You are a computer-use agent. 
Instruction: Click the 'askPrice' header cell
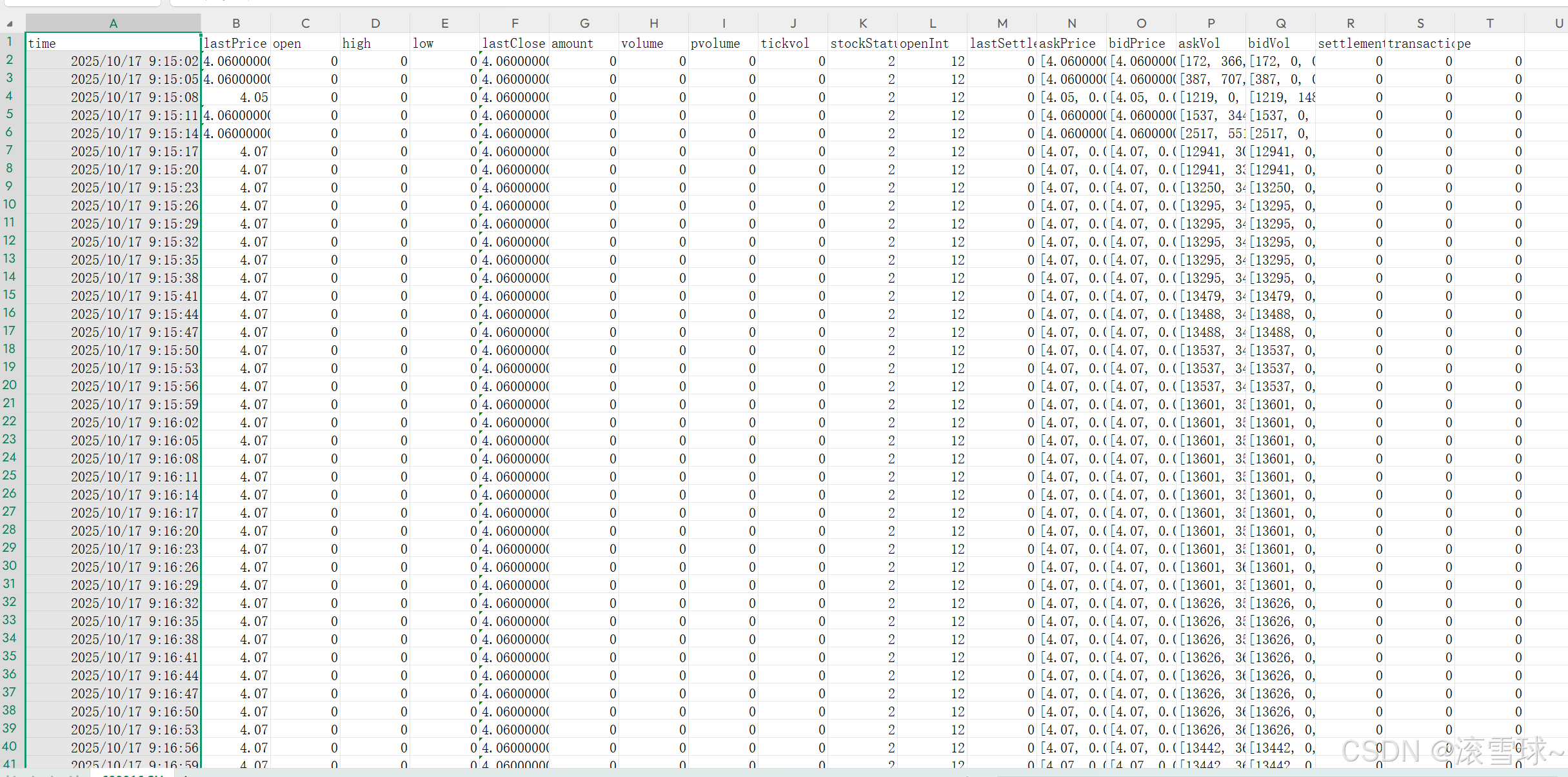(1071, 43)
